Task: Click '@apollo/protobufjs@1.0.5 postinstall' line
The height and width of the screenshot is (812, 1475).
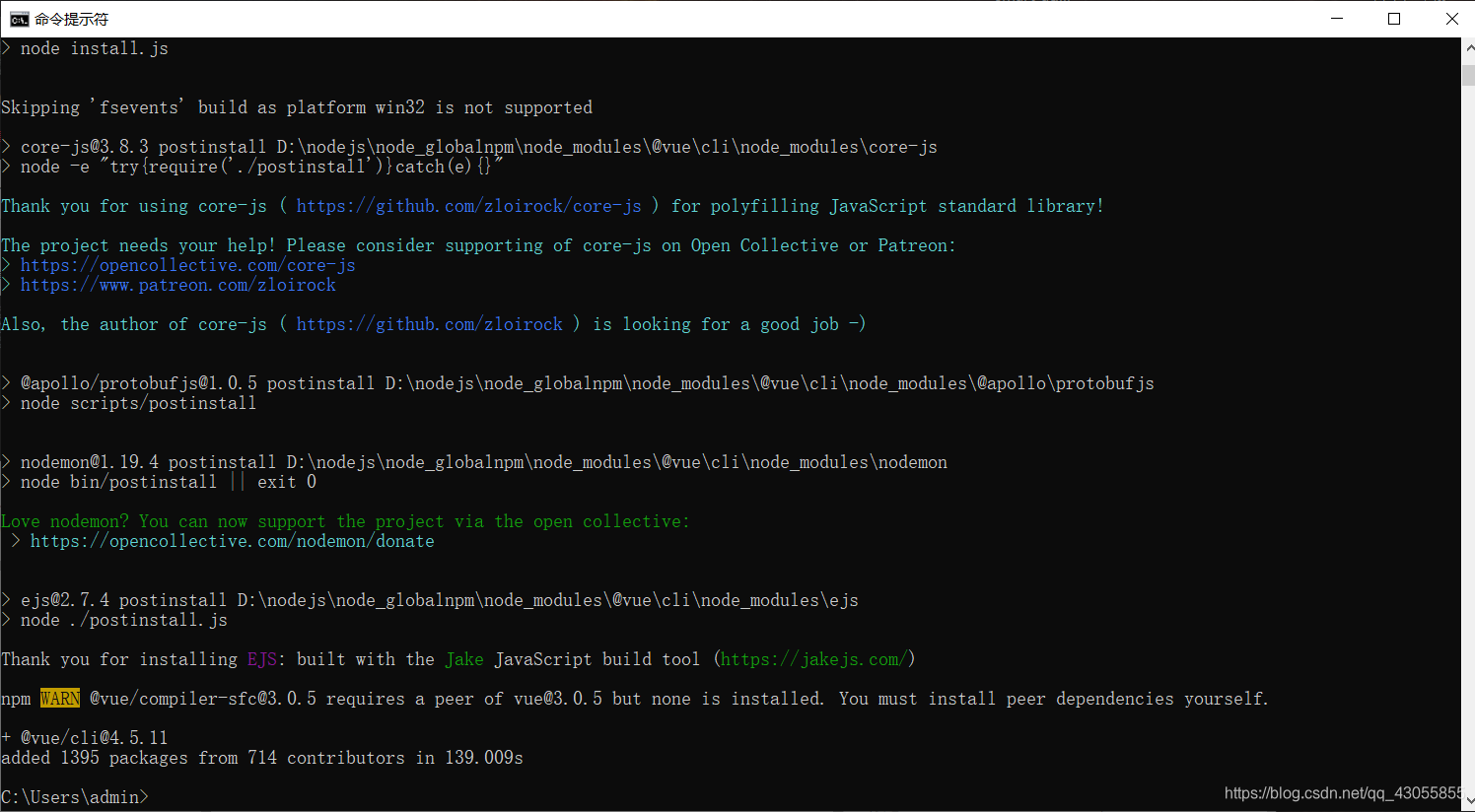Action: (x=578, y=383)
